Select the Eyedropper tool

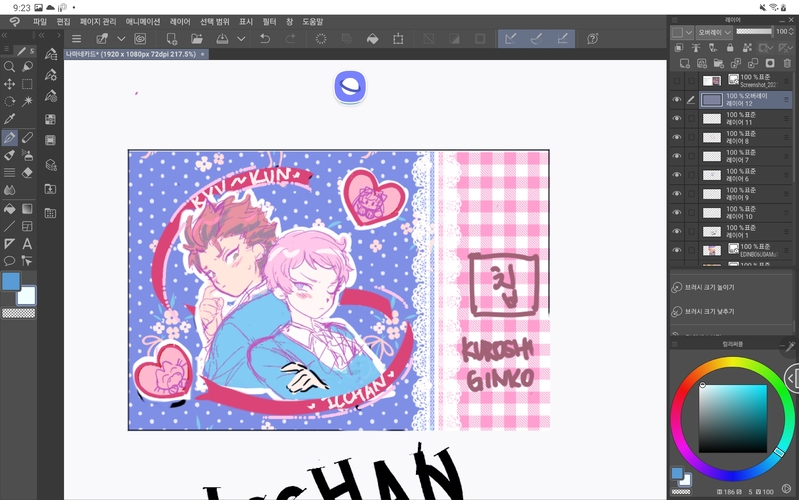point(9,119)
